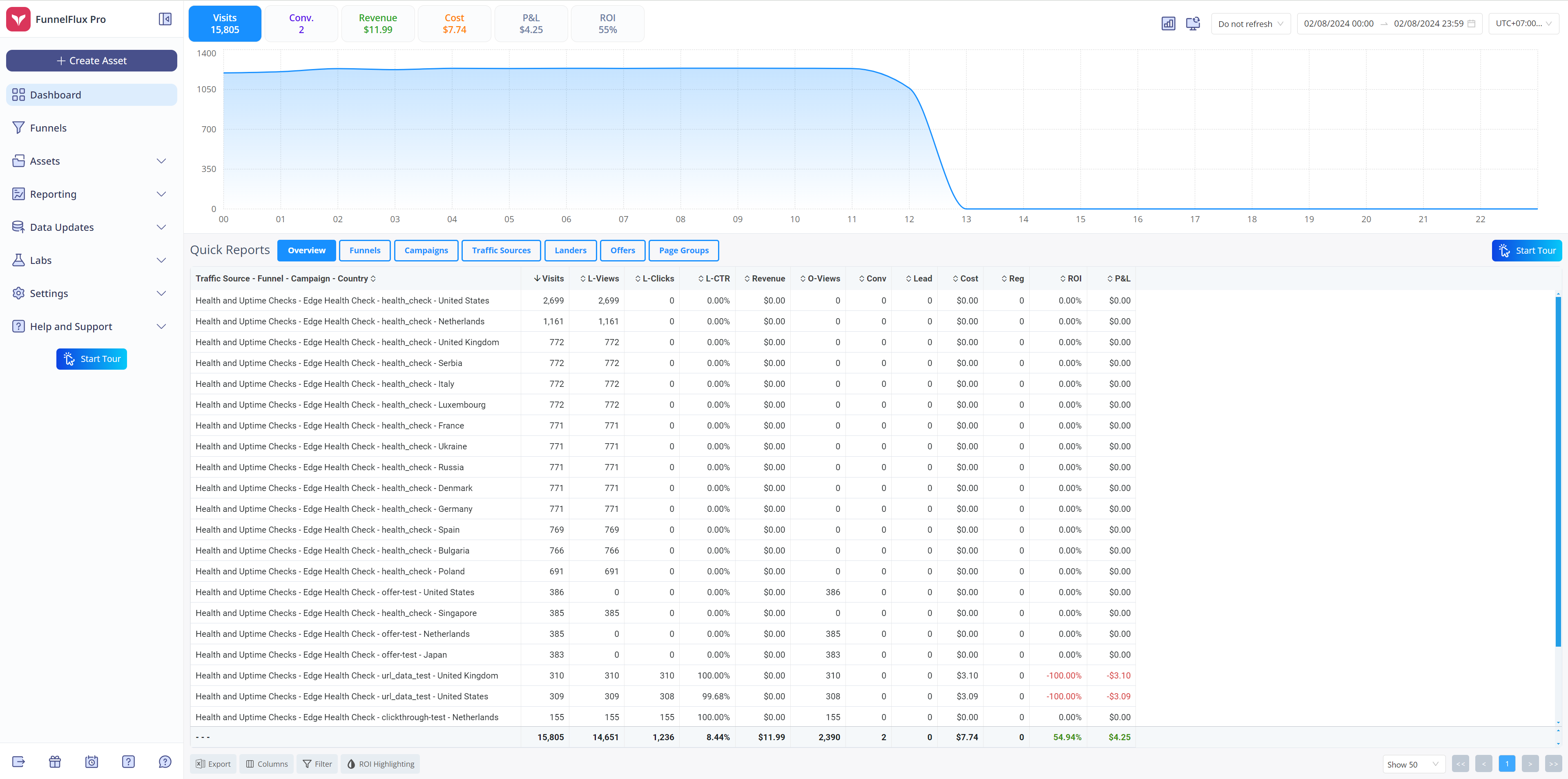Click Start Tour beside Quick Reports

click(x=1526, y=250)
